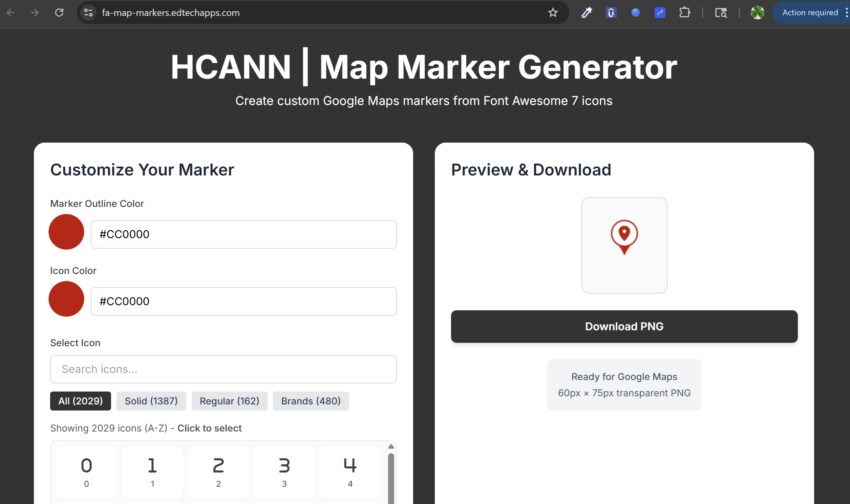Click 'Create custom Google Maps markers' subtitle
The width and height of the screenshot is (850, 504).
423,101
